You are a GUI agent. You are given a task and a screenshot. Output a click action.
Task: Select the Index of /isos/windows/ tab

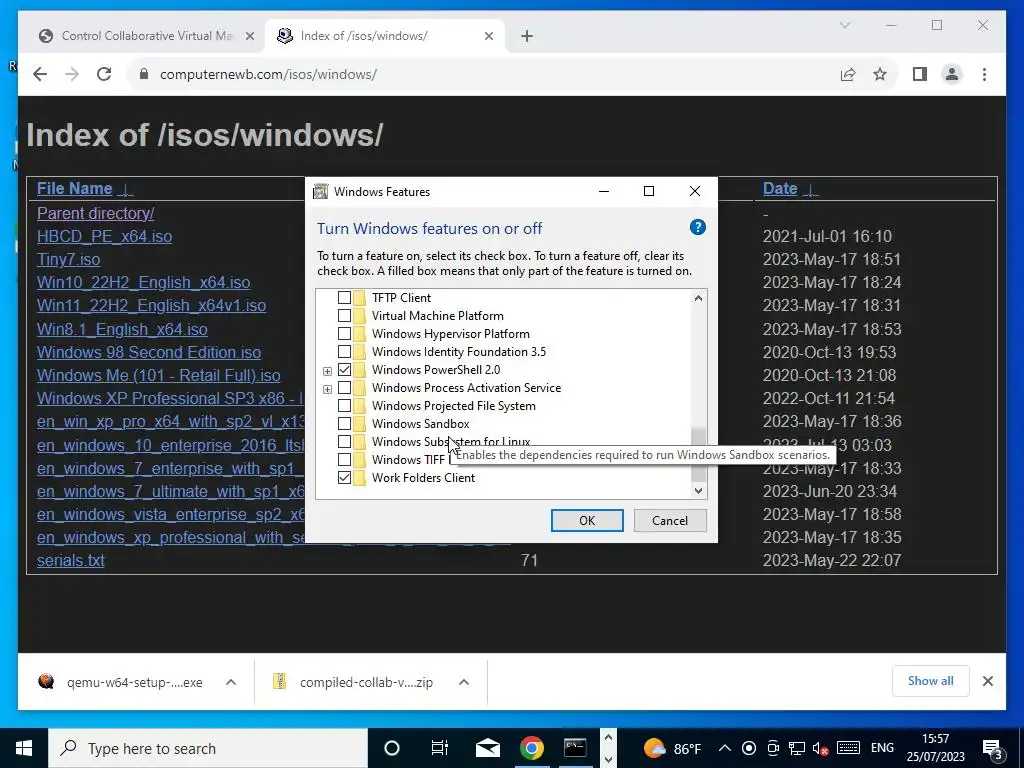point(385,36)
